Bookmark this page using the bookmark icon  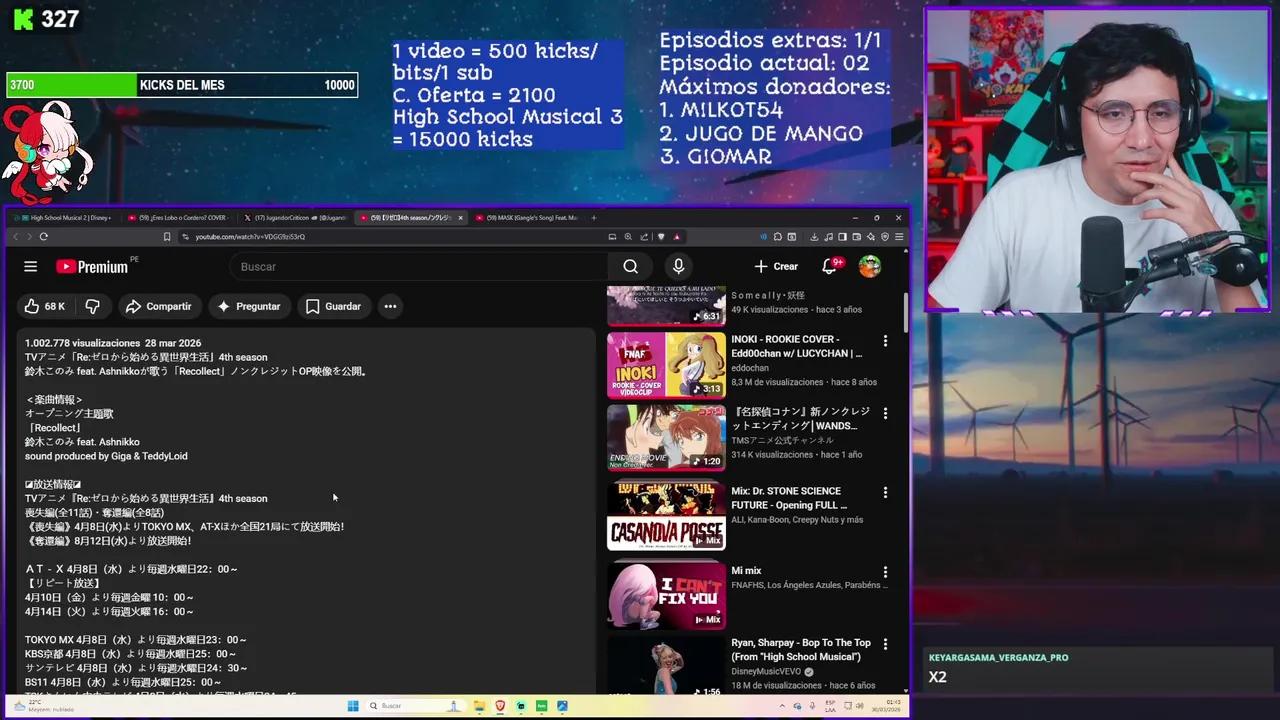pyautogui.click(x=167, y=237)
